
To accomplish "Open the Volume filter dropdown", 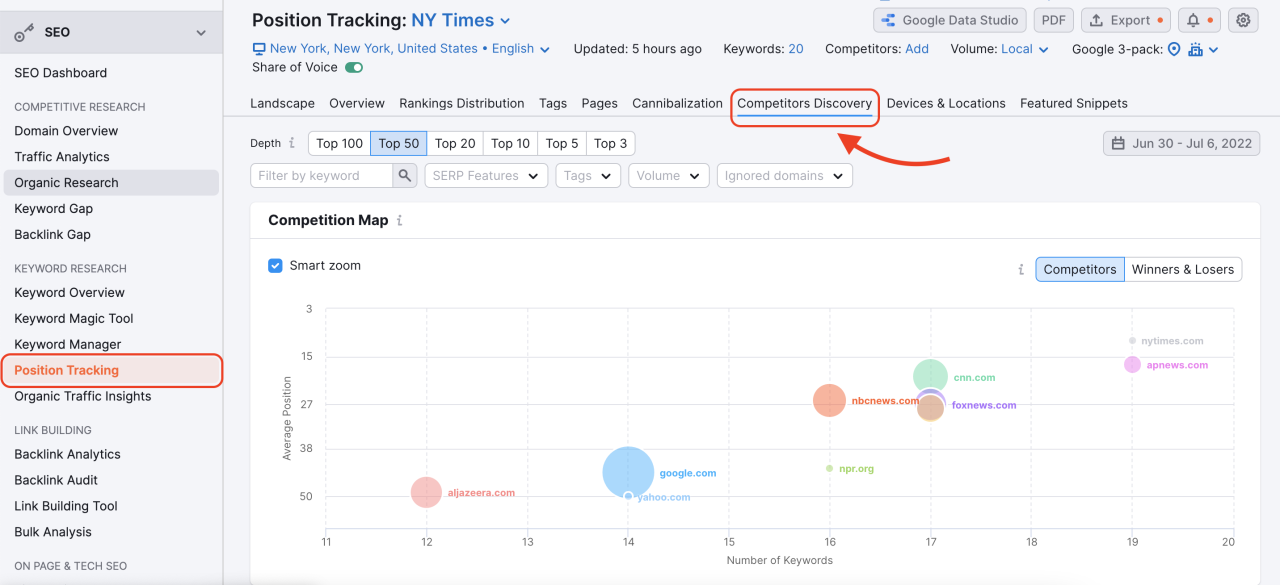I will 669,176.
